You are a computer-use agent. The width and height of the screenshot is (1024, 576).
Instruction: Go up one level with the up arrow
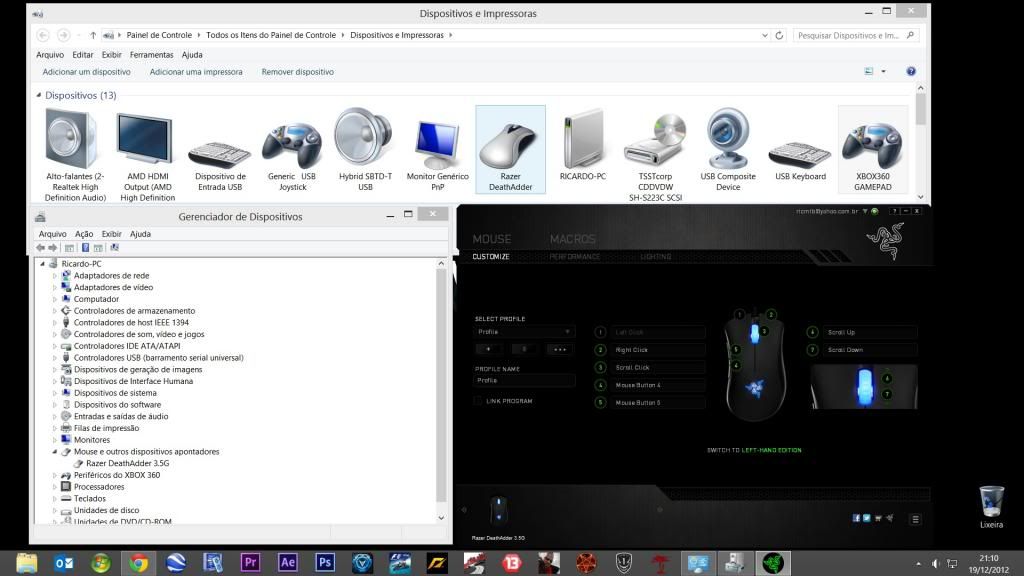point(93,35)
